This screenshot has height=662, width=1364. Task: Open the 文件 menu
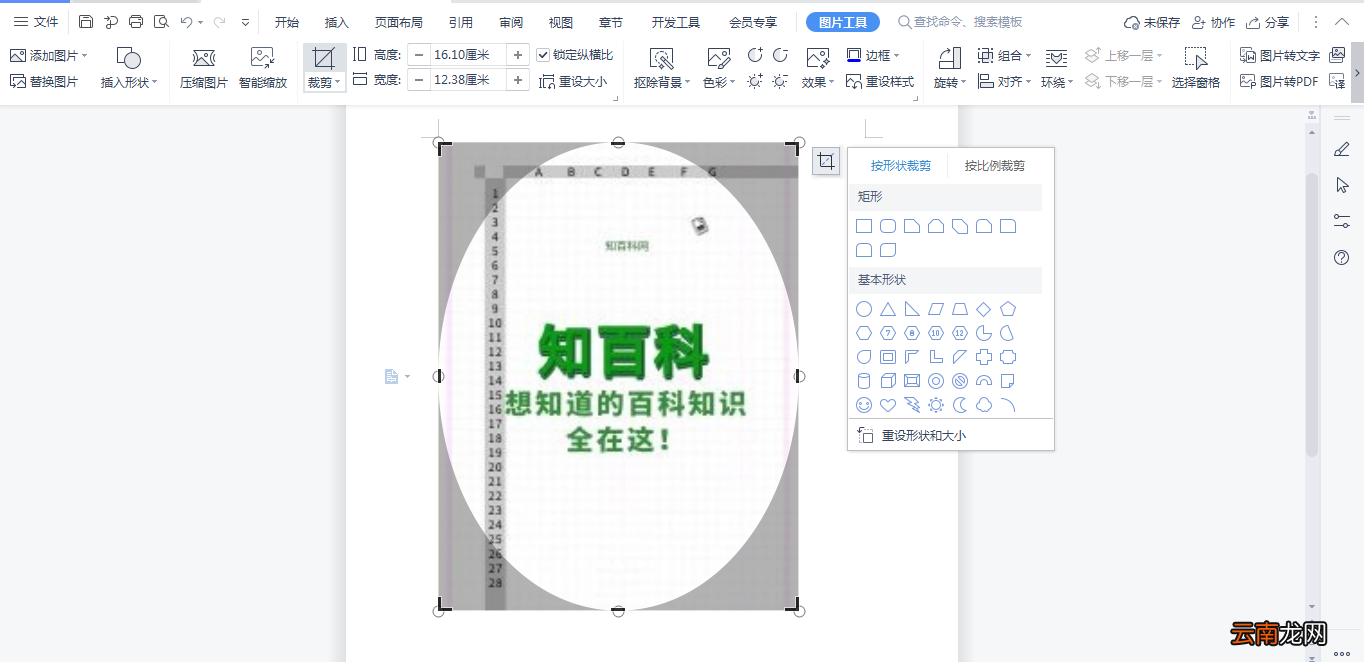(36, 22)
